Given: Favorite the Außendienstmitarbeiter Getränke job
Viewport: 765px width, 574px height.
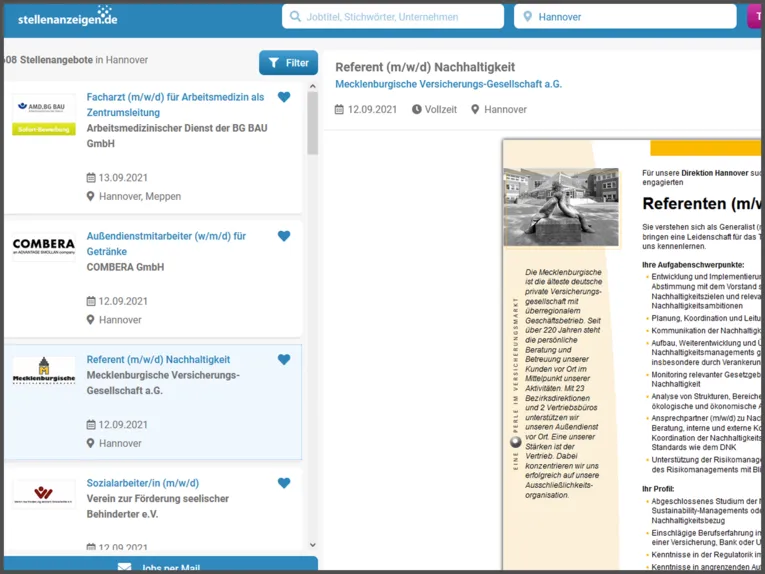Looking at the screenshot, I should click(x=284, y=236).
